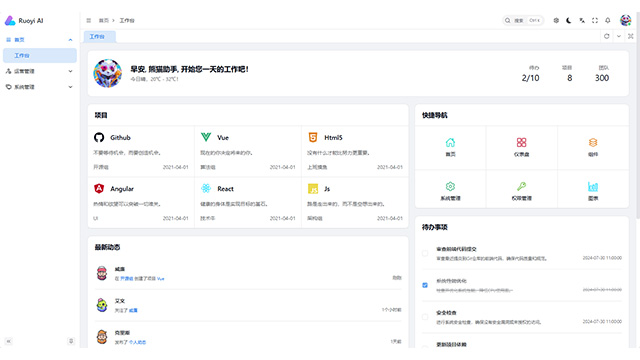This screenshot has width=640, height=360.
Task: Open the Angular project card
Action: [141, 202]
